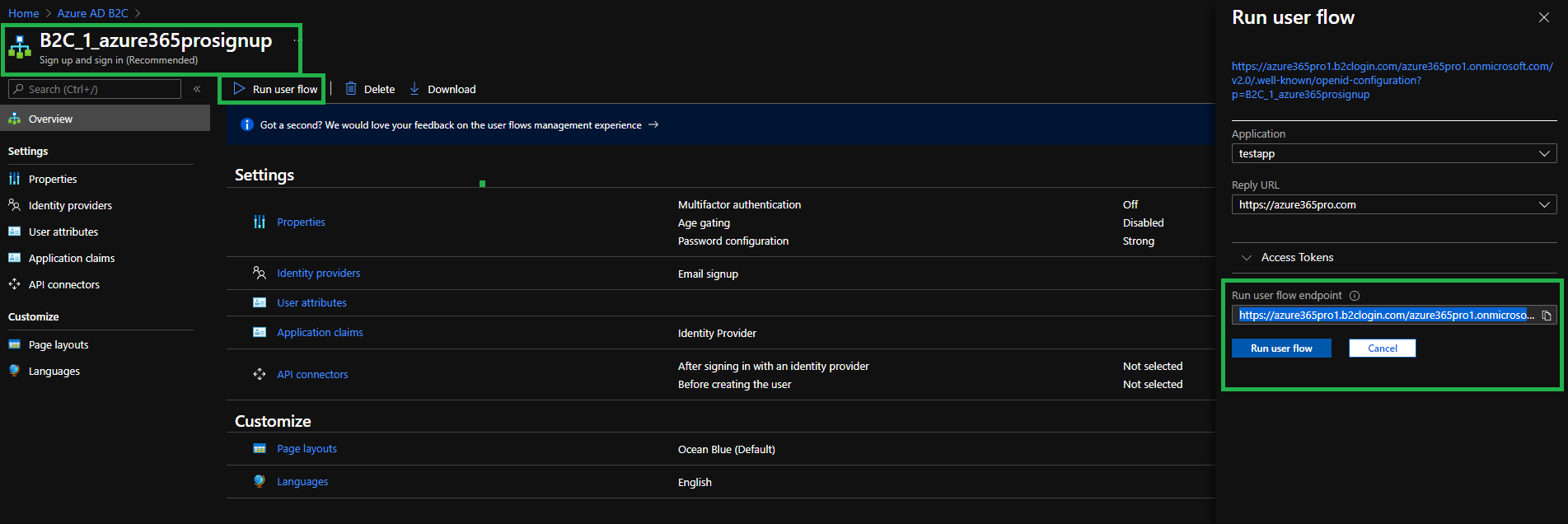Click the sidebar API connectors icon
This screenshot has height=524, width=1568.
[15, 284]
